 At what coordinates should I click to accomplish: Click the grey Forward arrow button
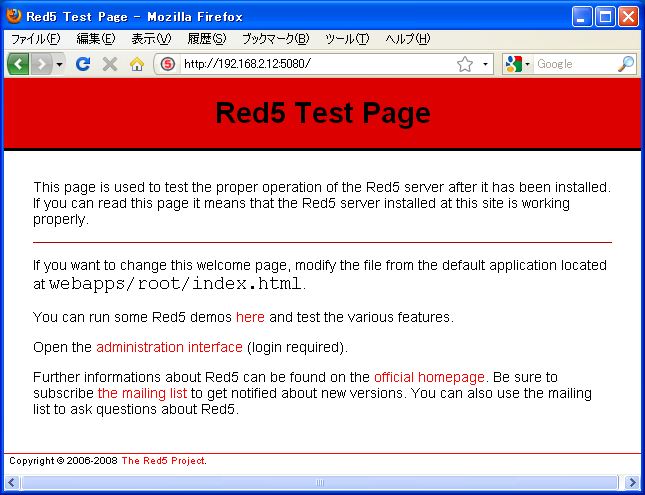42,64
